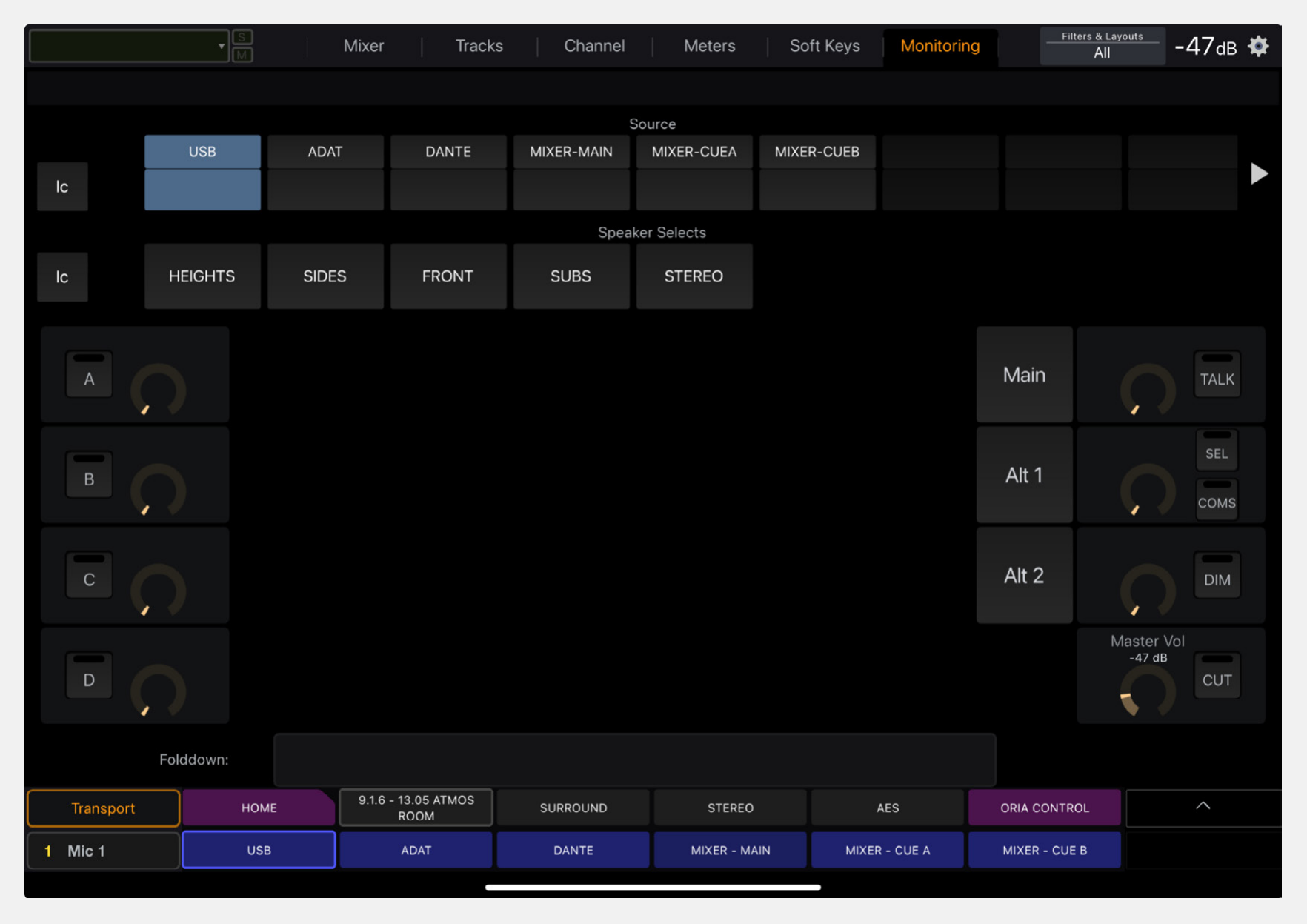Click the Master Vol knob
1307x924 pixels.
click(x=1148, y=691)
